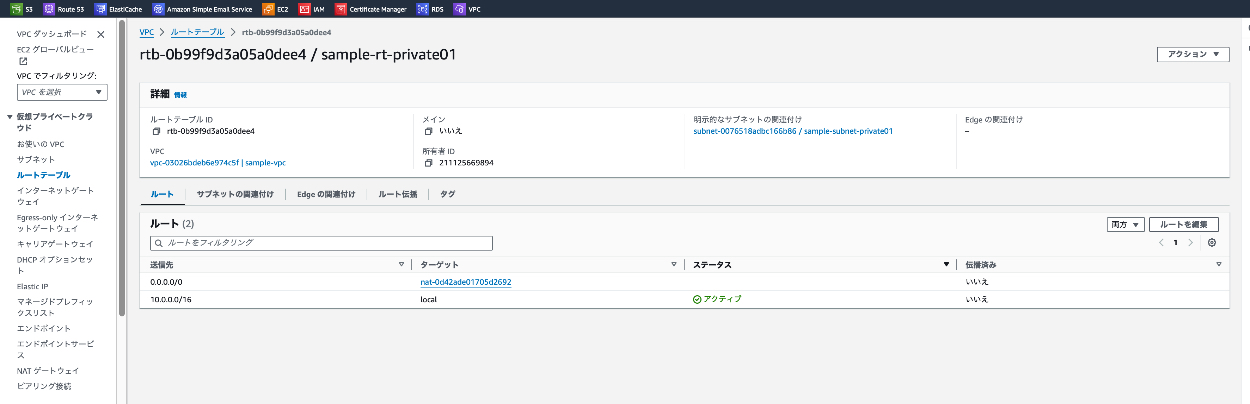
Task: Collapse the 仮想プライベートクラウド section
Action: [x=10, y=117]
